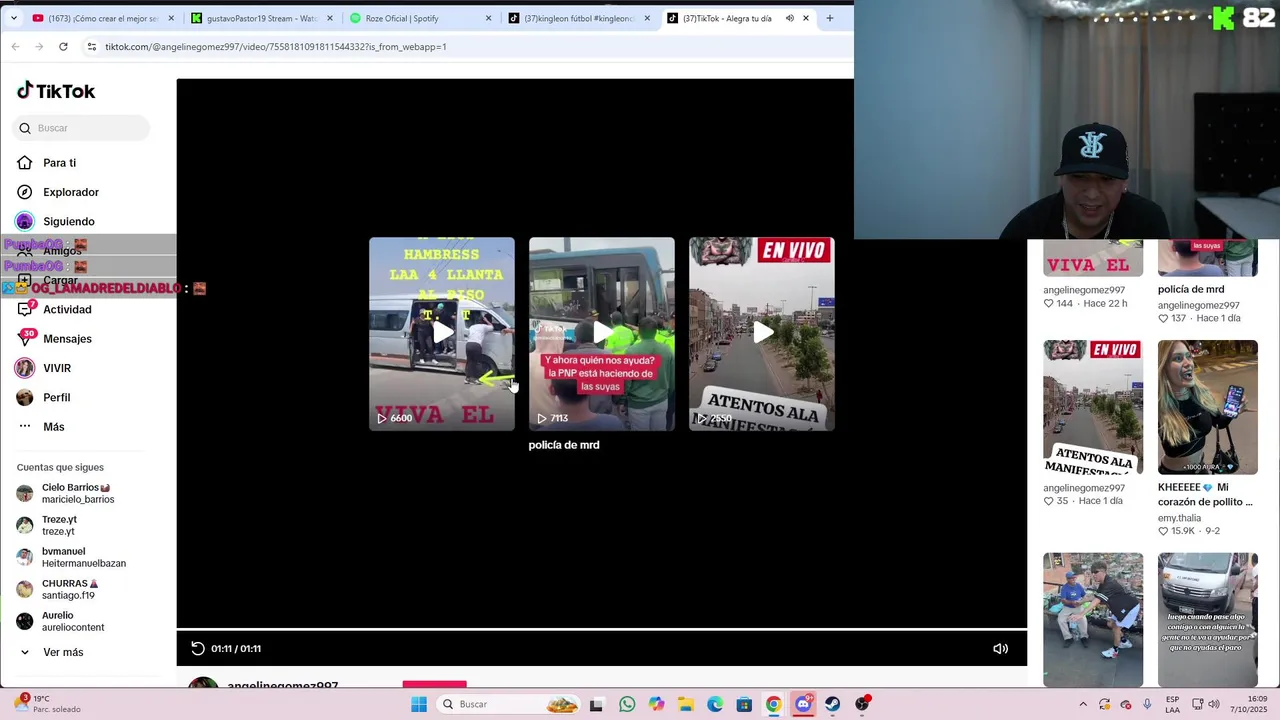Open the emy.thalia author link
The width and height of the screenshot is (1280, 720).
point(1179,518)
